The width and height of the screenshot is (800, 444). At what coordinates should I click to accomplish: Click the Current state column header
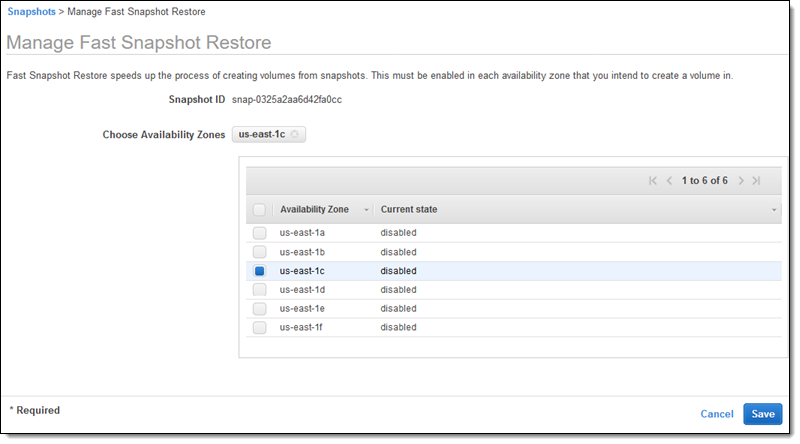409,210
